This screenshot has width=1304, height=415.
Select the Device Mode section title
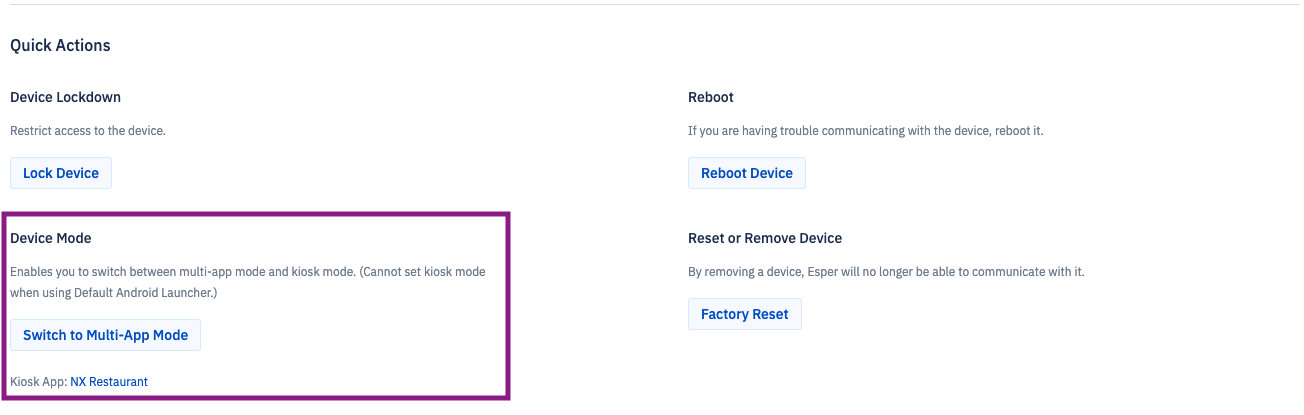tap(51, 238)
